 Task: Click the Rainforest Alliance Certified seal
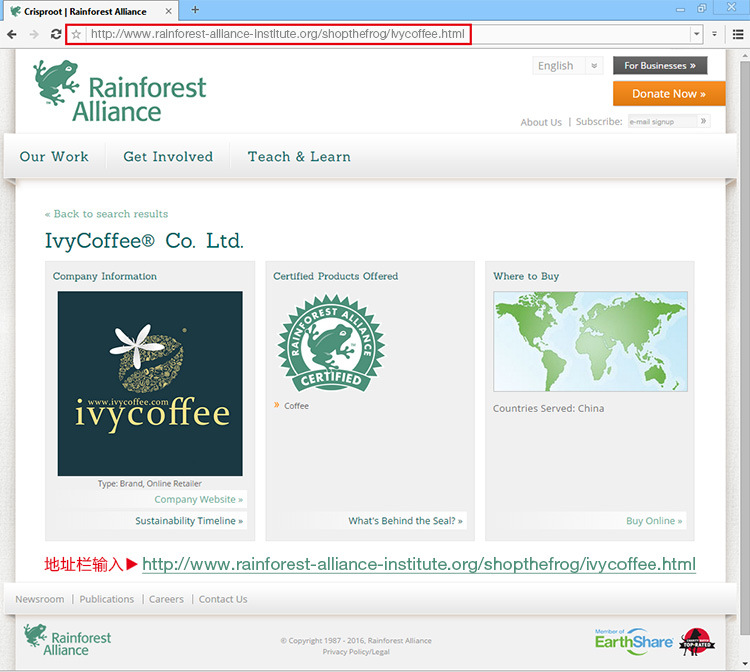click(331, 343)
